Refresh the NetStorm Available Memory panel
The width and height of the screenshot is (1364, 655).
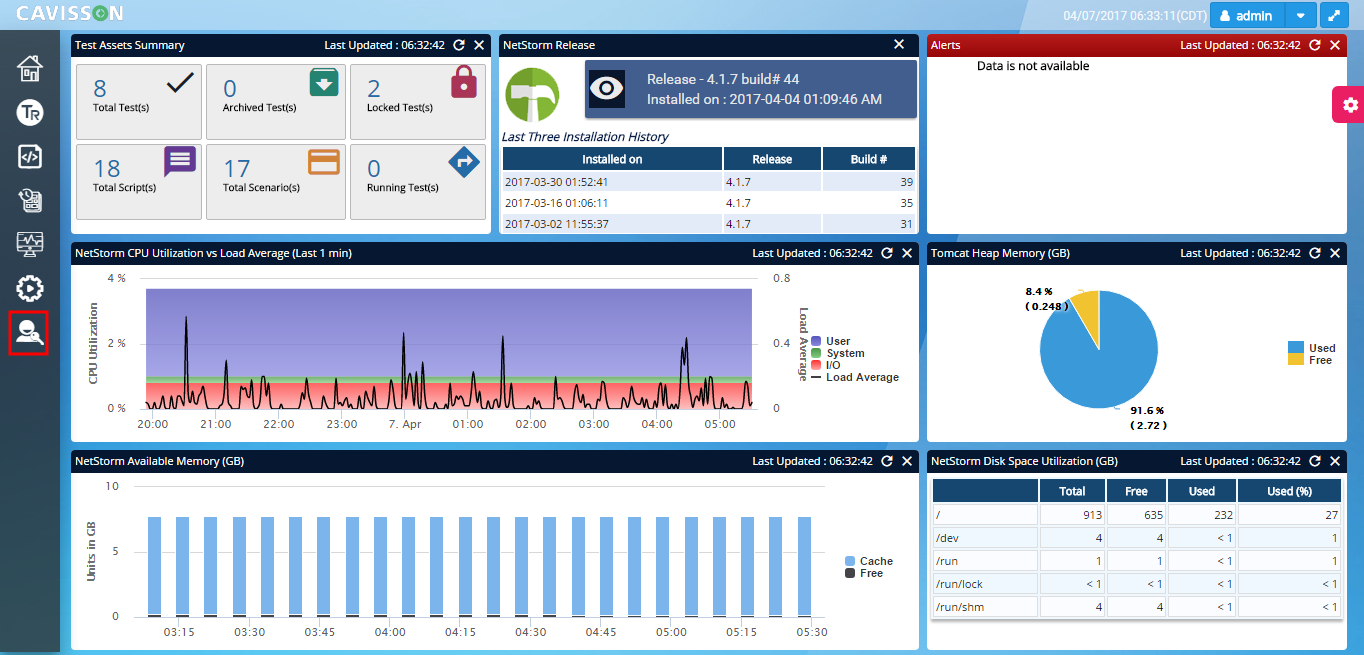pyautogui.click(x=887, y=461)
